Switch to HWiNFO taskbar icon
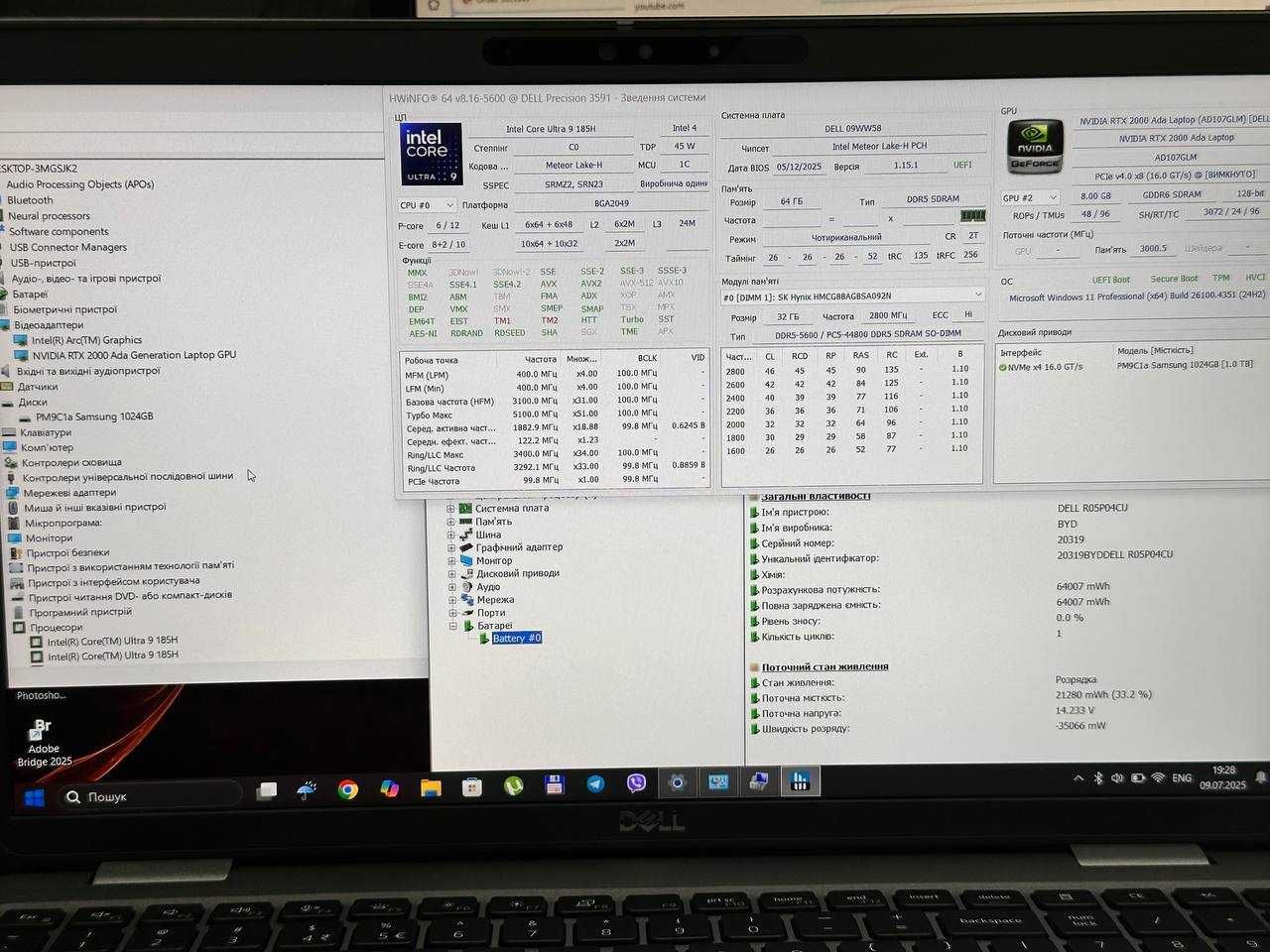The width and height of the screenshot is (1270, 952). point(800,781)
